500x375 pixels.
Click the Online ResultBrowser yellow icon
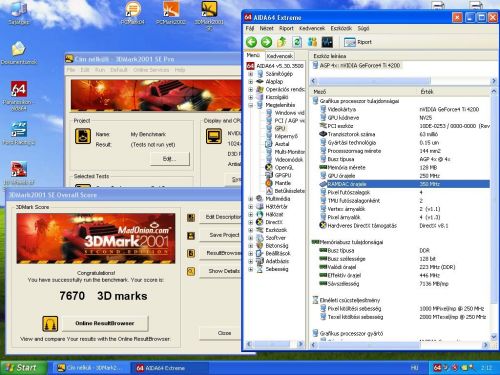point(50,323)
